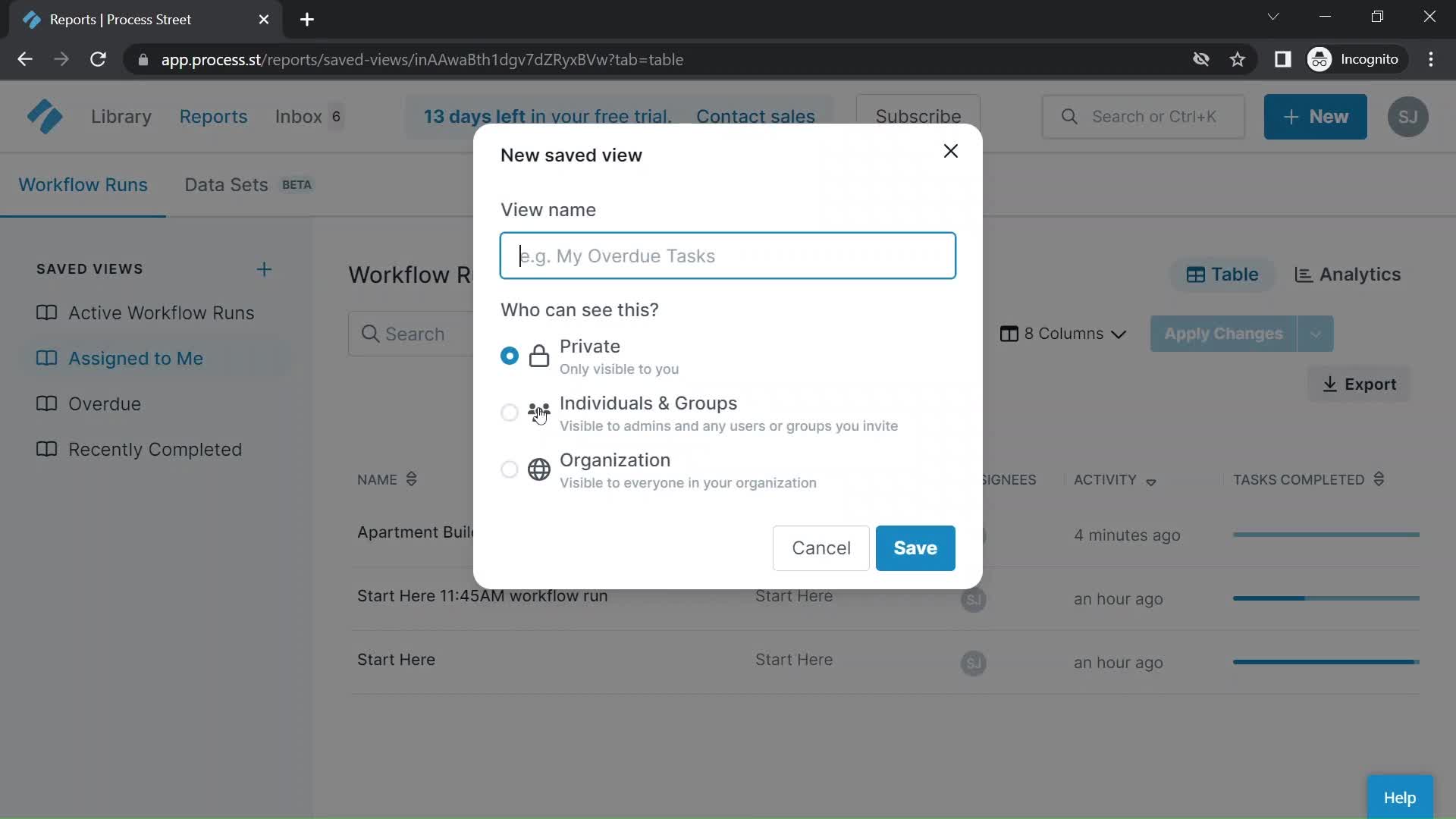Switch to the Workflow Runs tab
1456x819 pixels.
[x=83, y=184]
